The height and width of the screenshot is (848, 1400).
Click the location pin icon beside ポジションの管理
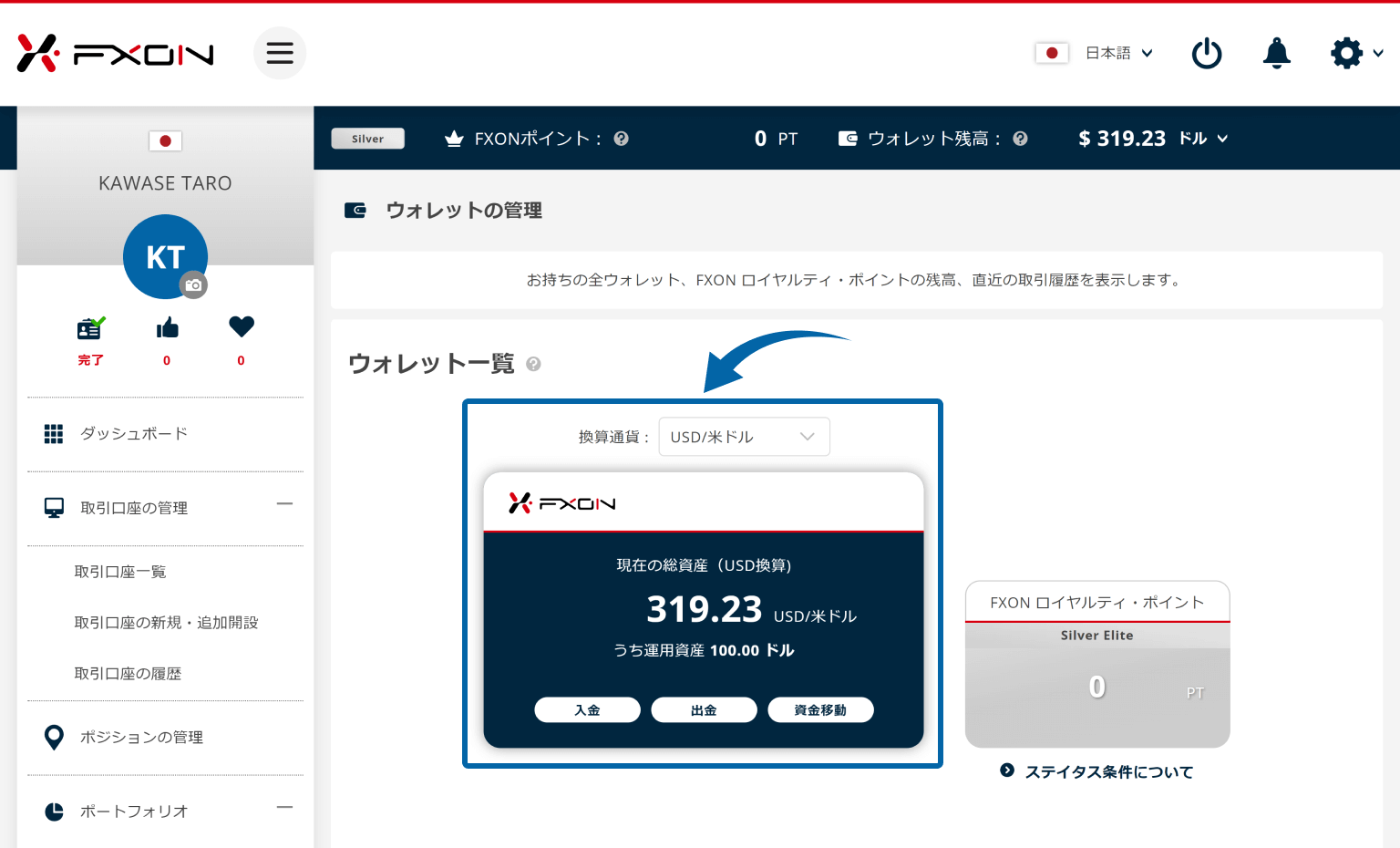(54, 738)
